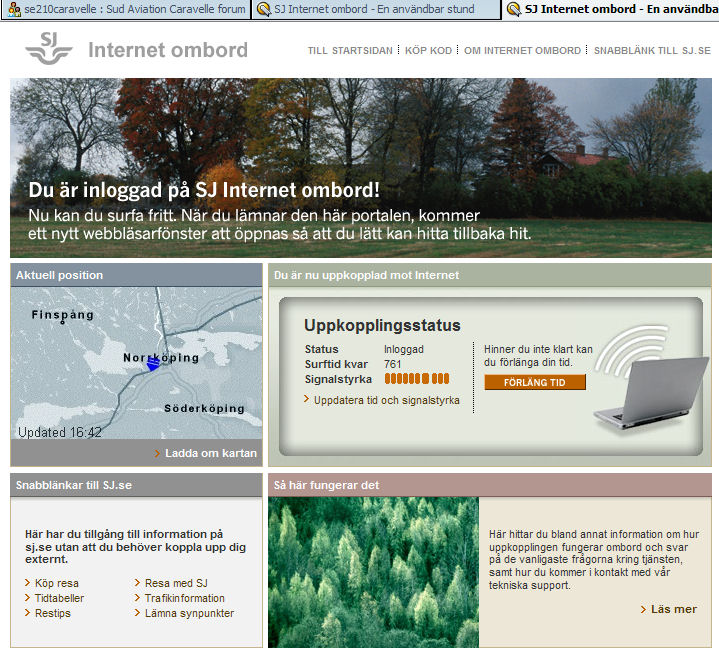Click the status value 'Inloggad'

pyautogui.click(x=404, y=349)
